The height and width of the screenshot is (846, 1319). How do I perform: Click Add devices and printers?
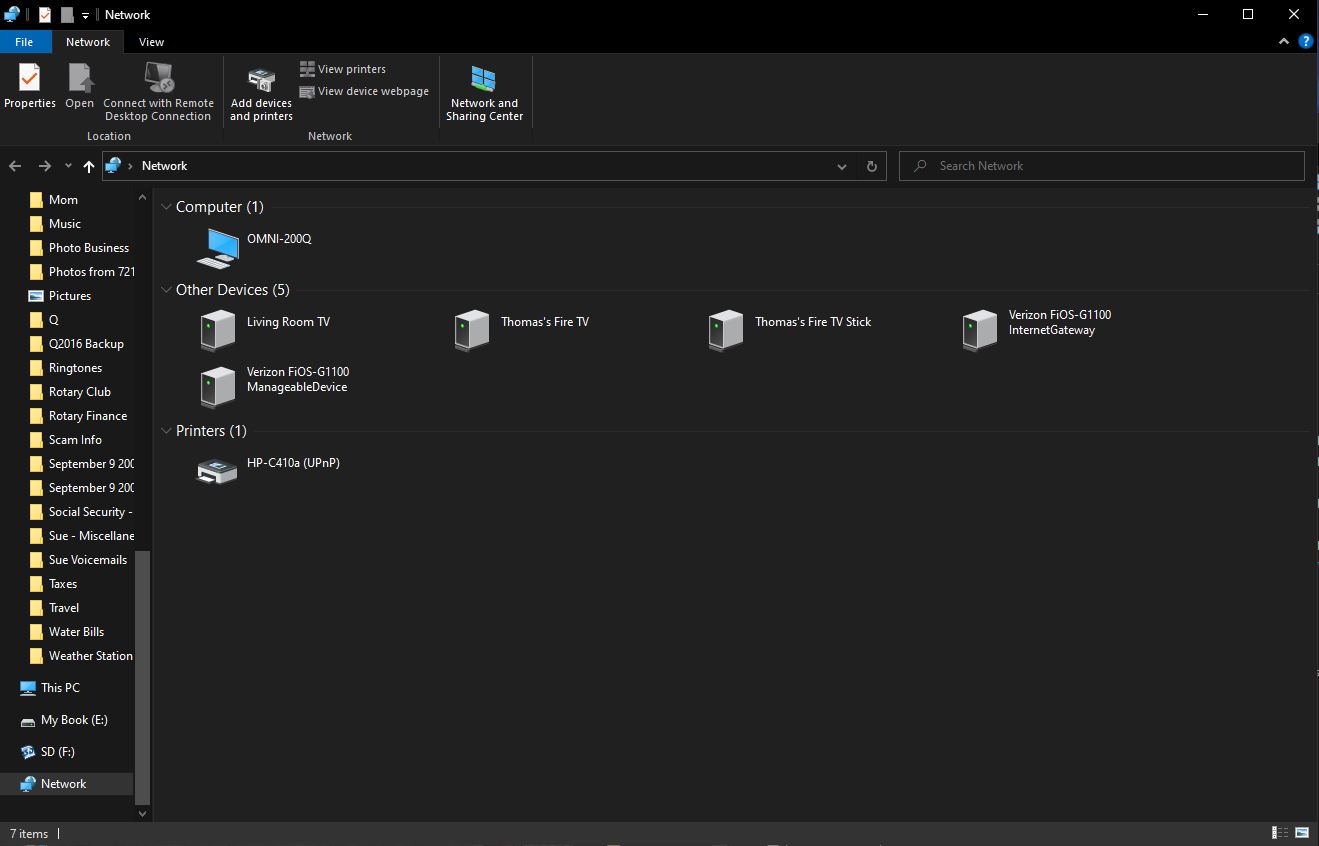click(x=261, y=94)
